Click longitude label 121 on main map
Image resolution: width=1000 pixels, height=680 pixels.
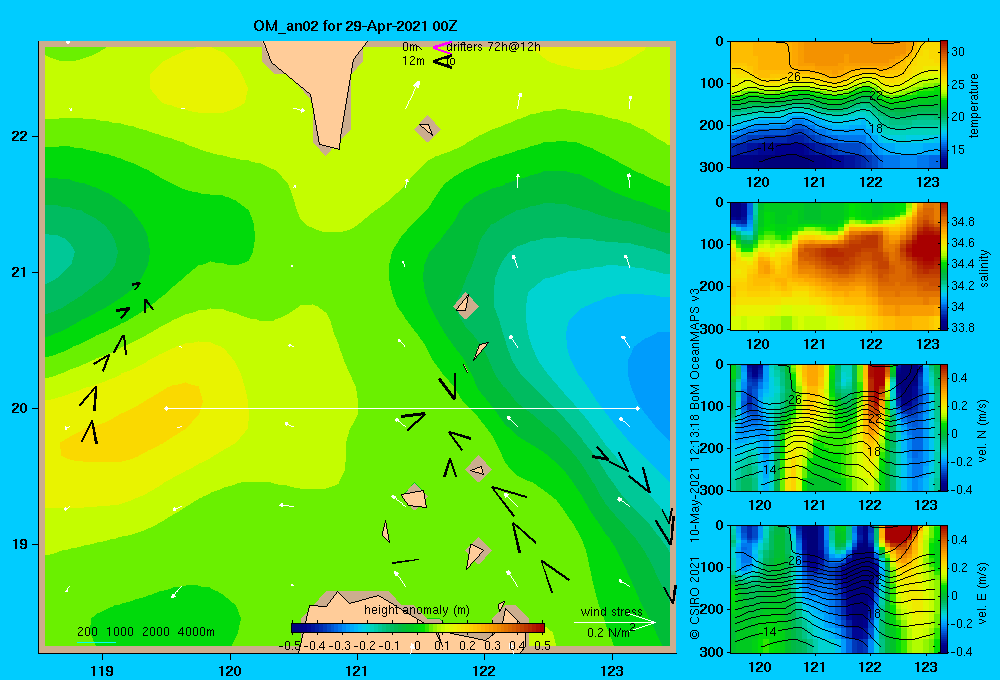click(357, 670)
